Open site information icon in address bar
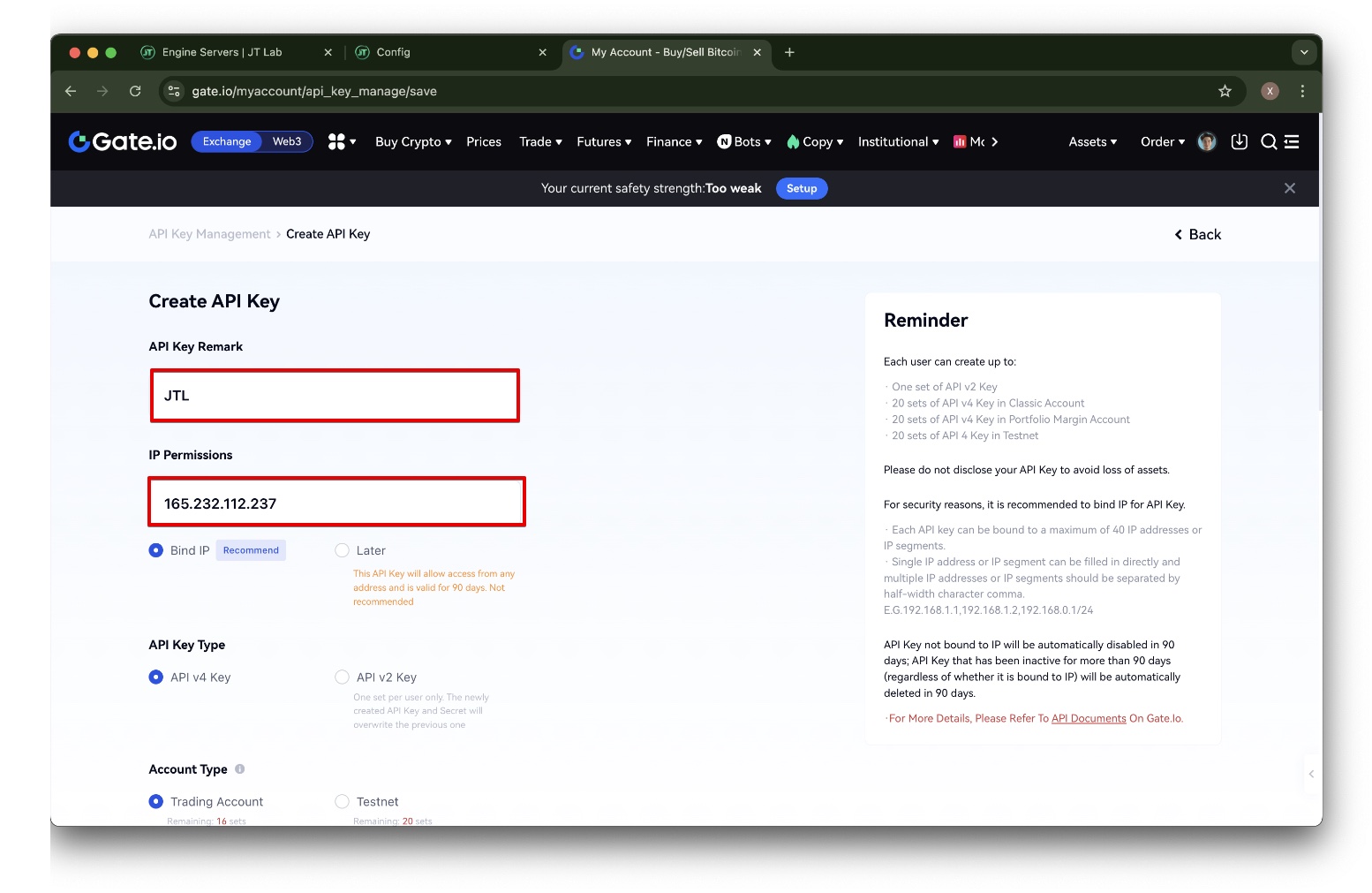1372x893 pixels. click(174, 91)
